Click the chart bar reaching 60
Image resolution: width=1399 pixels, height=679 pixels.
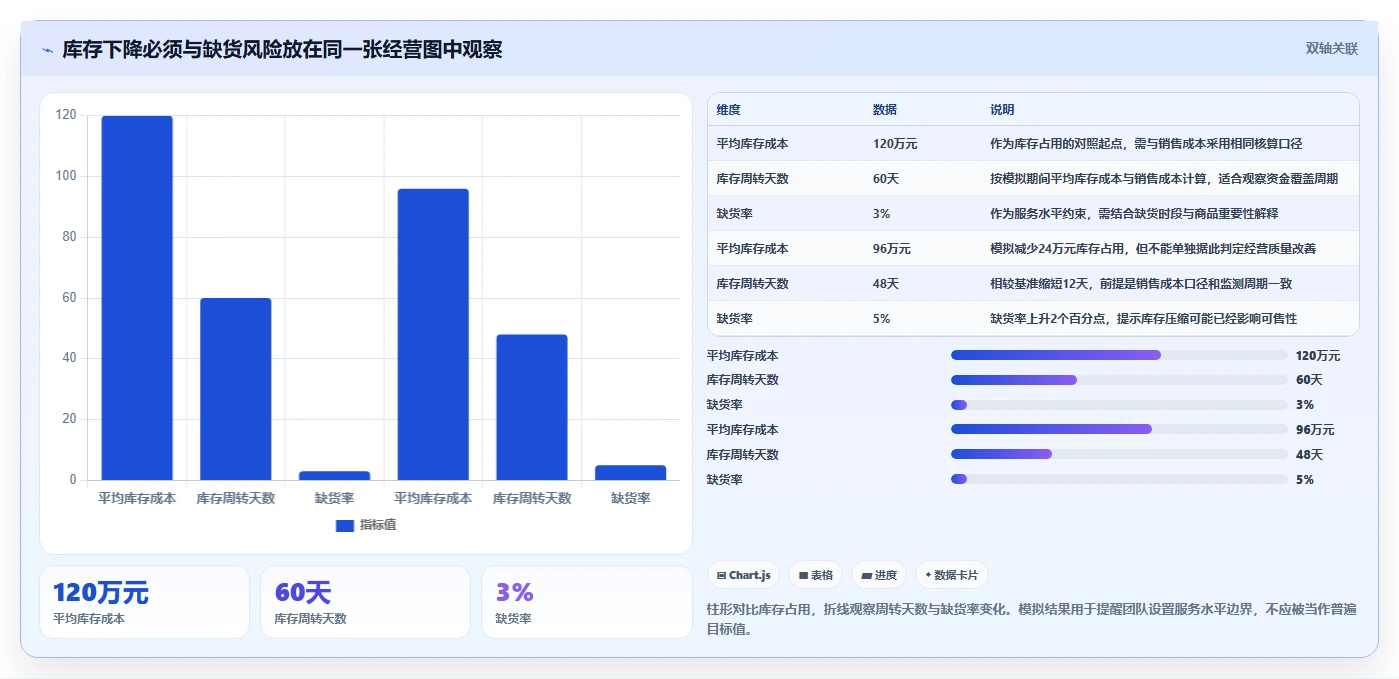pos(236,389)
